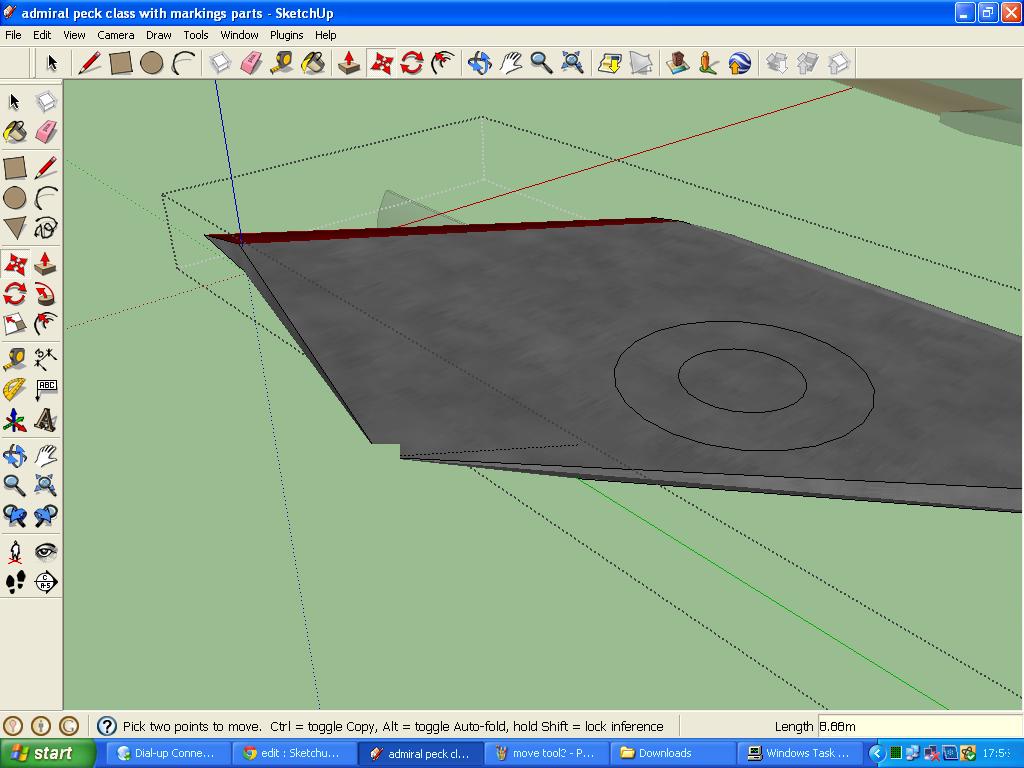
Task: Choose the Rectangle tool in top toolbar
Action: [121, 63]
